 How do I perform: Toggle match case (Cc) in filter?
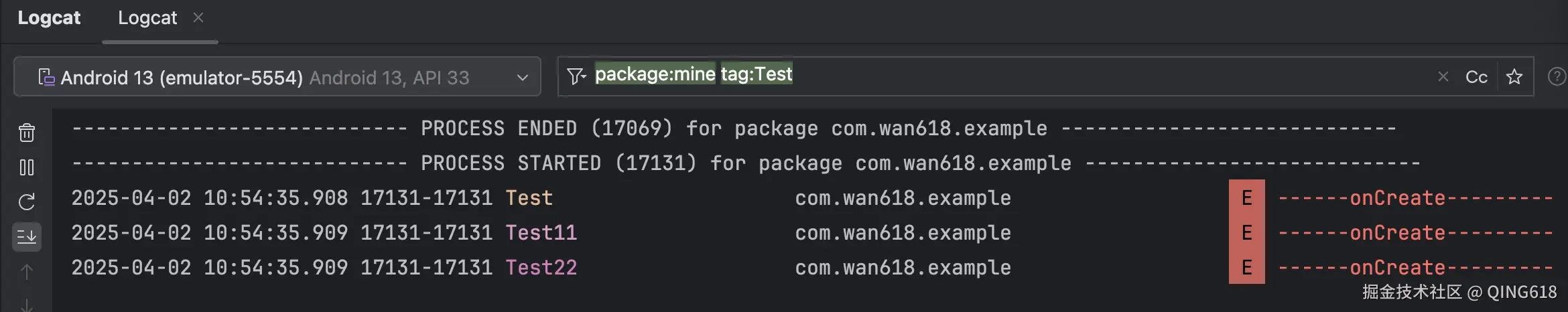click(1476, 77)
